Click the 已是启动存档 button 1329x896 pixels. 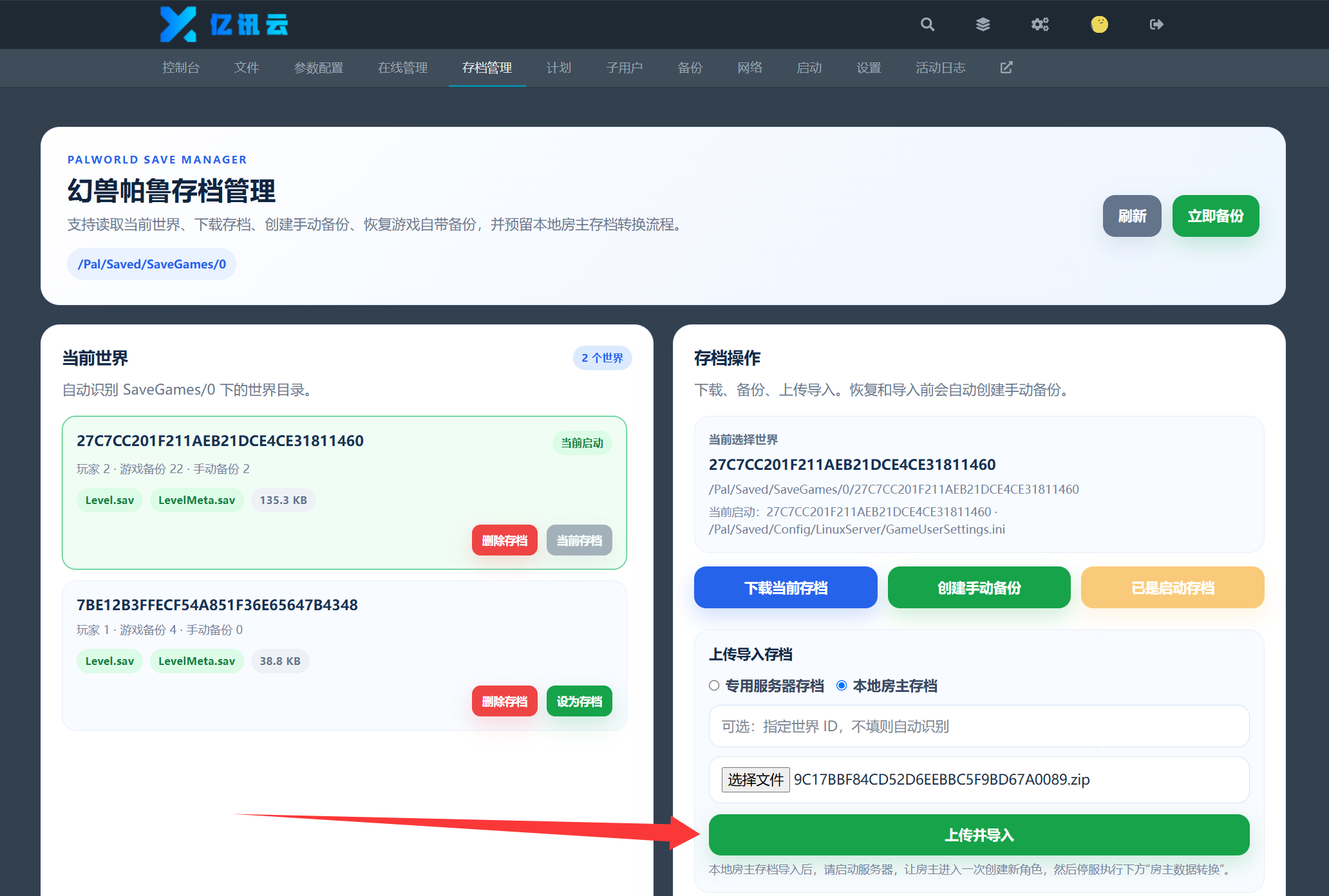[x=1173, y=587]
